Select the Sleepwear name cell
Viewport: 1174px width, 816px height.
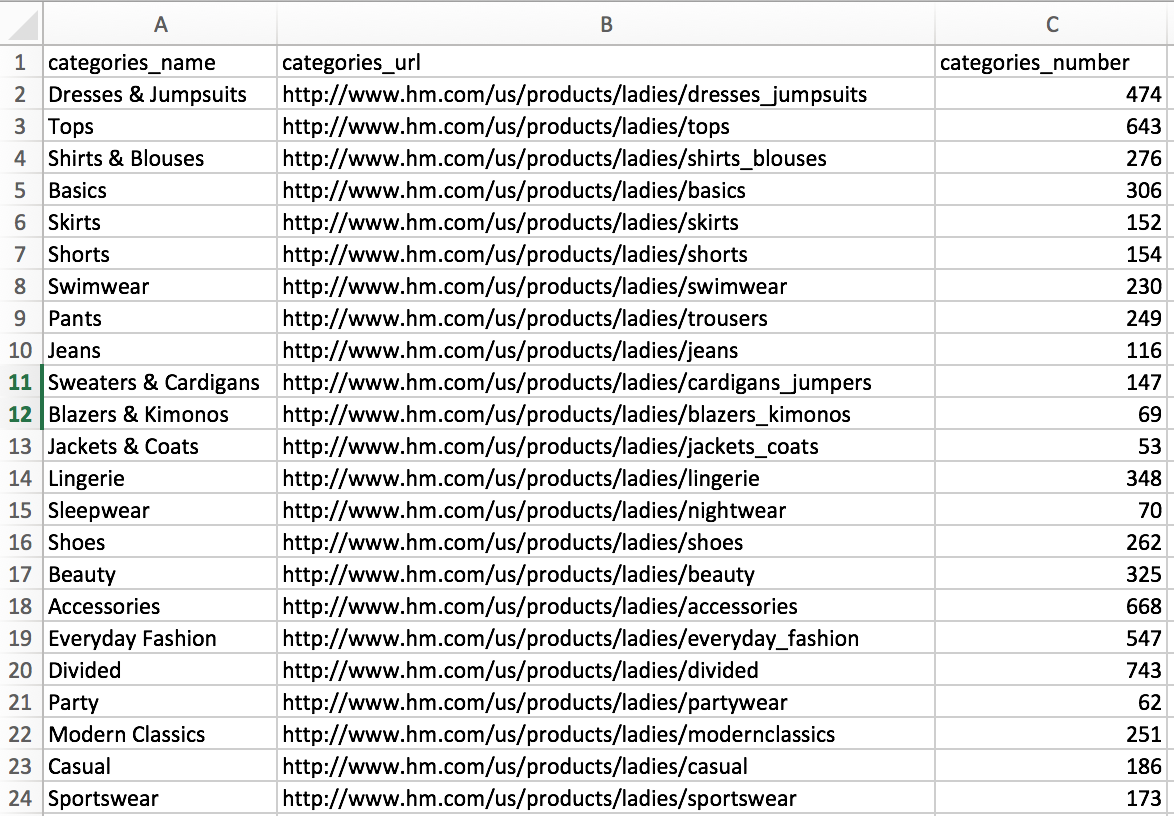pyautogui.click(x=160, y=510)
